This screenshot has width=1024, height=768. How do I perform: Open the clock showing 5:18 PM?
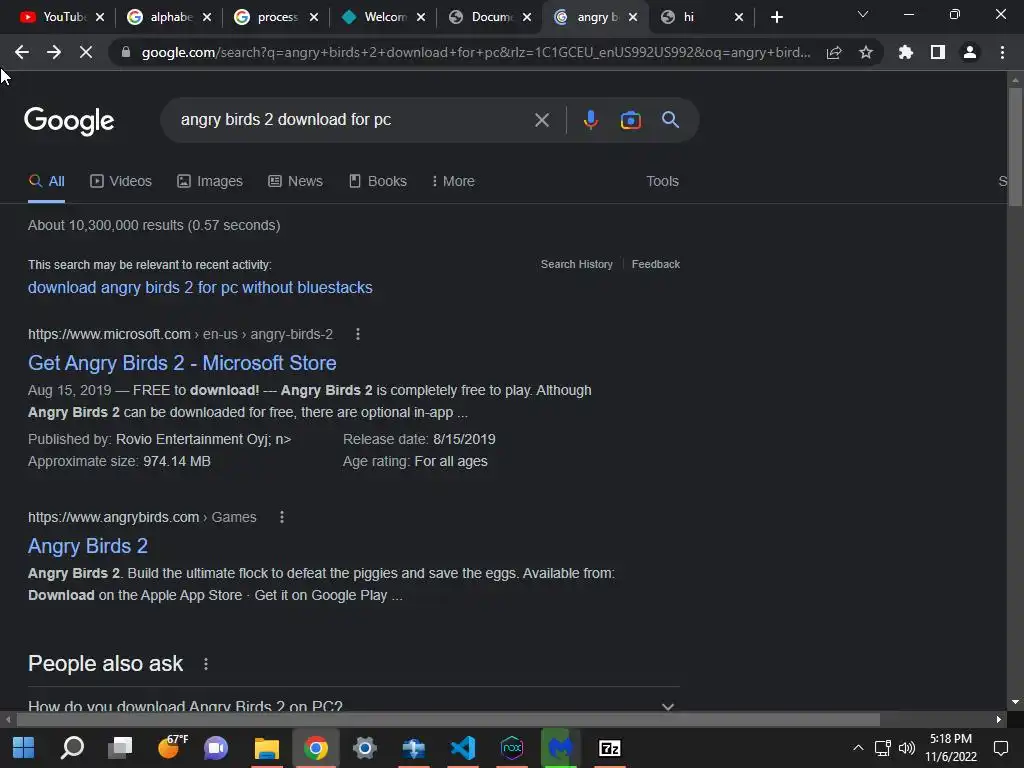[x=951, y=748]
